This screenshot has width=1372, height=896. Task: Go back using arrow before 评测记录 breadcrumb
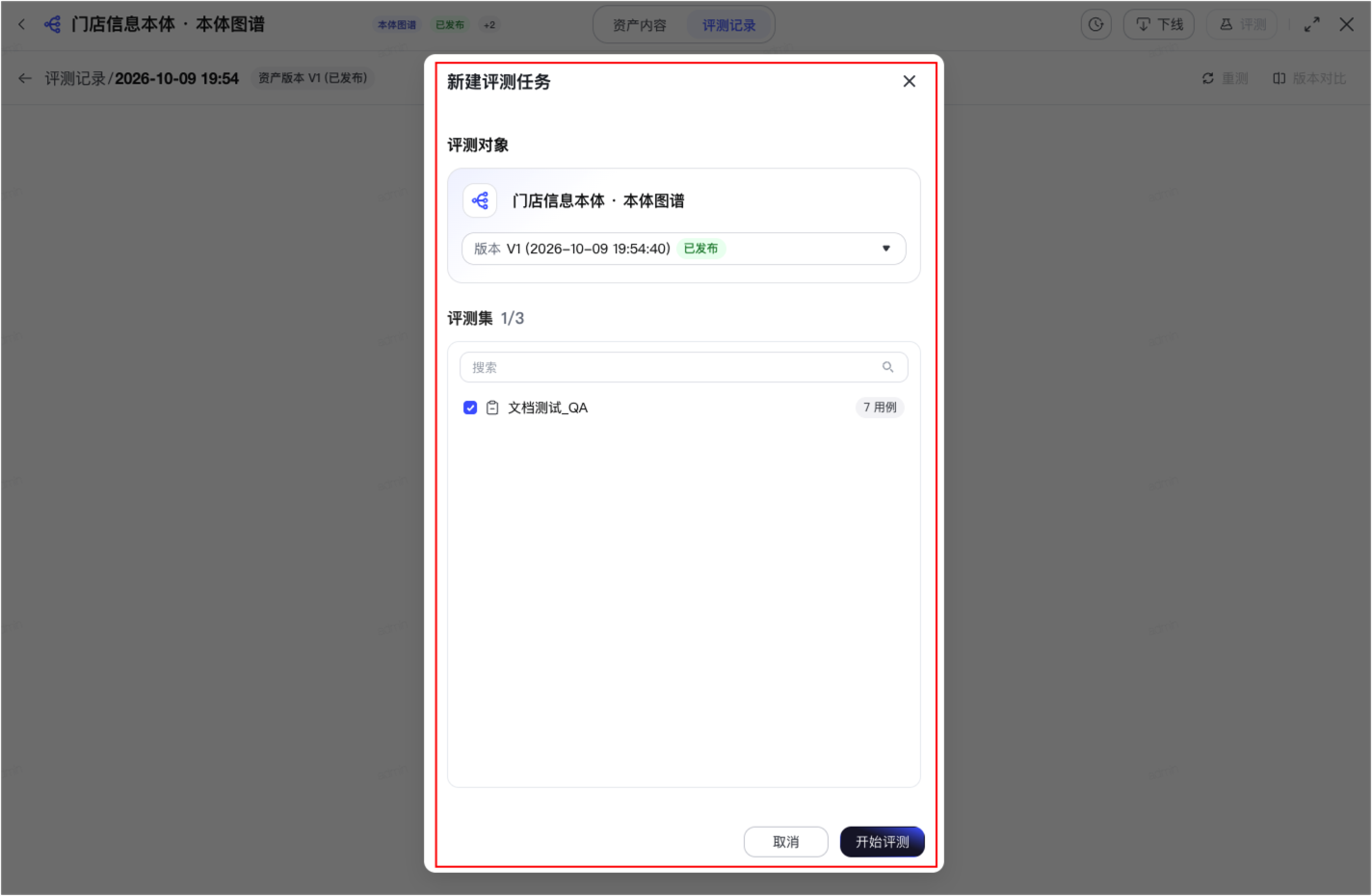coord(25,78)
